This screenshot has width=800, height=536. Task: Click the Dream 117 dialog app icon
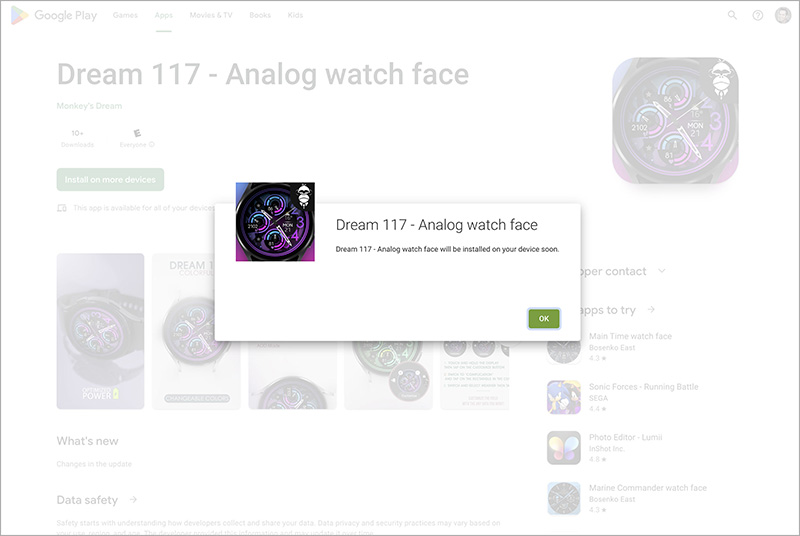point(275,222)
